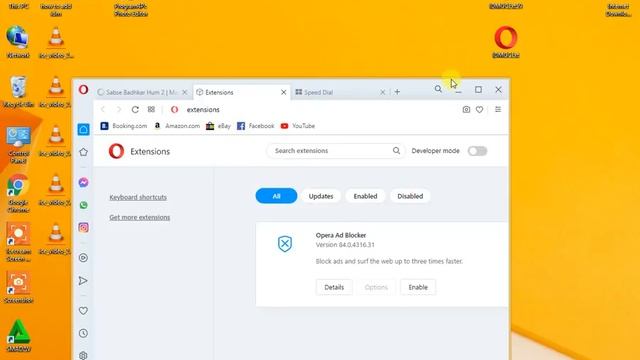Go back to previous page
640x360 pixels.
tap(103, 109)
